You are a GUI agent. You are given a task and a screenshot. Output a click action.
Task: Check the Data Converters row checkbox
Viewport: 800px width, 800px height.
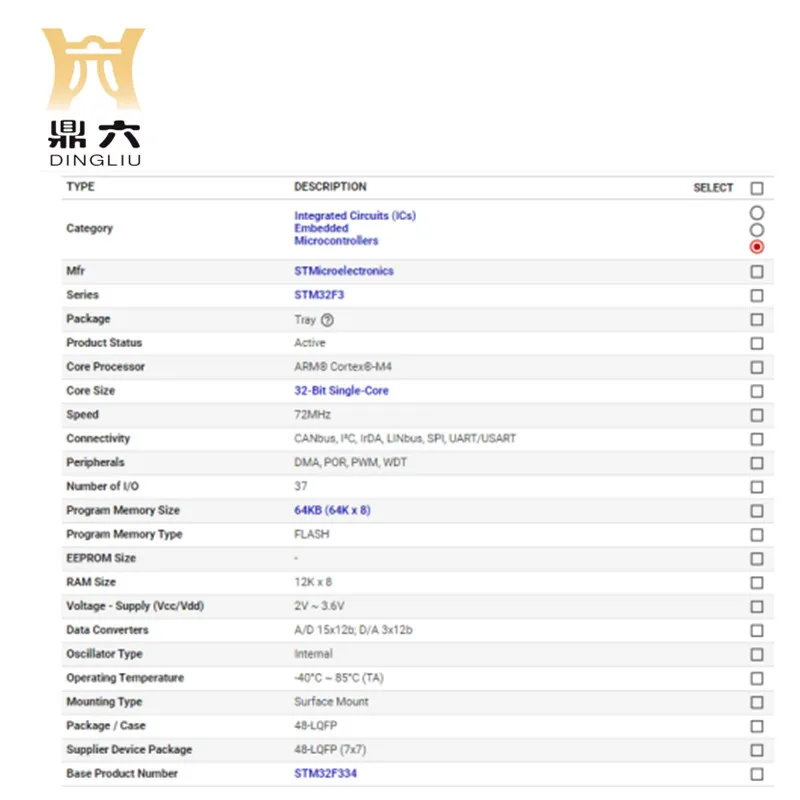(x=757, y=631)
